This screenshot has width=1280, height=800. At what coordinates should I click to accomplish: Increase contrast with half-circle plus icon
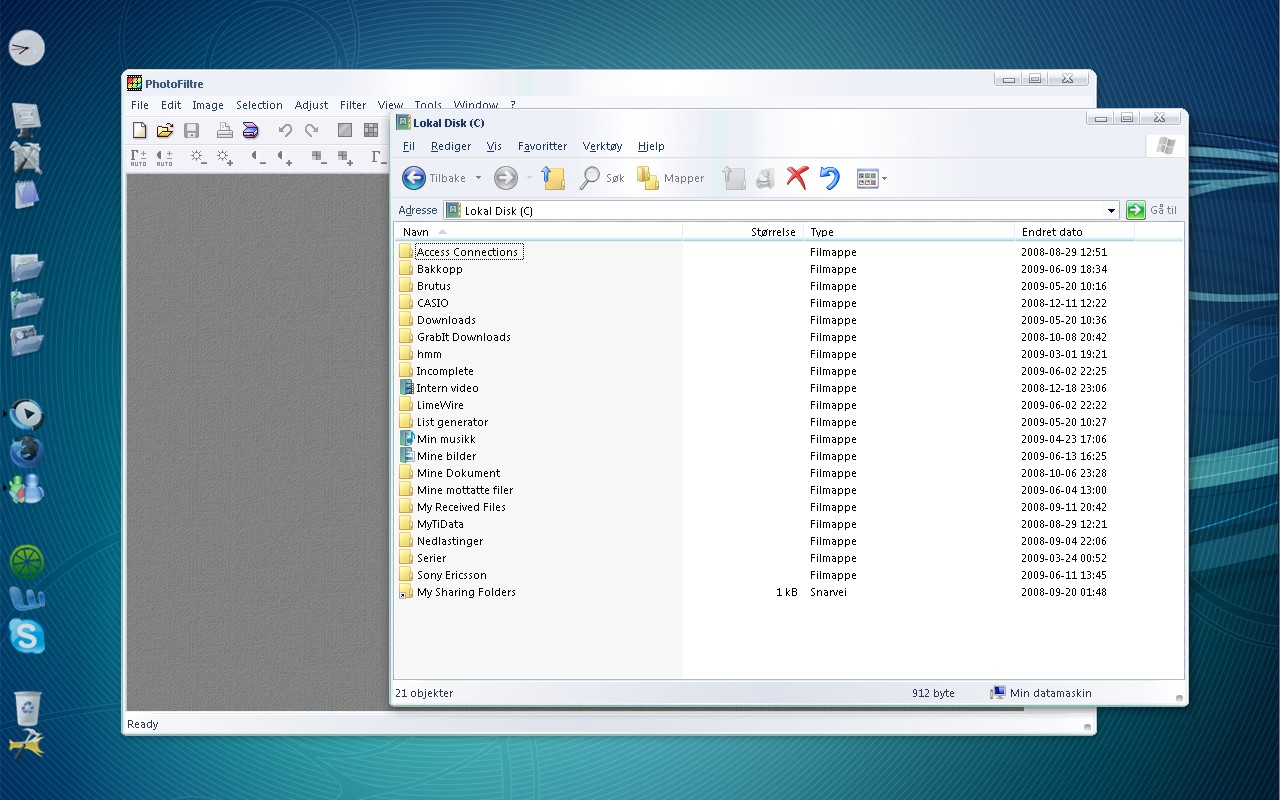click(285, 157)
